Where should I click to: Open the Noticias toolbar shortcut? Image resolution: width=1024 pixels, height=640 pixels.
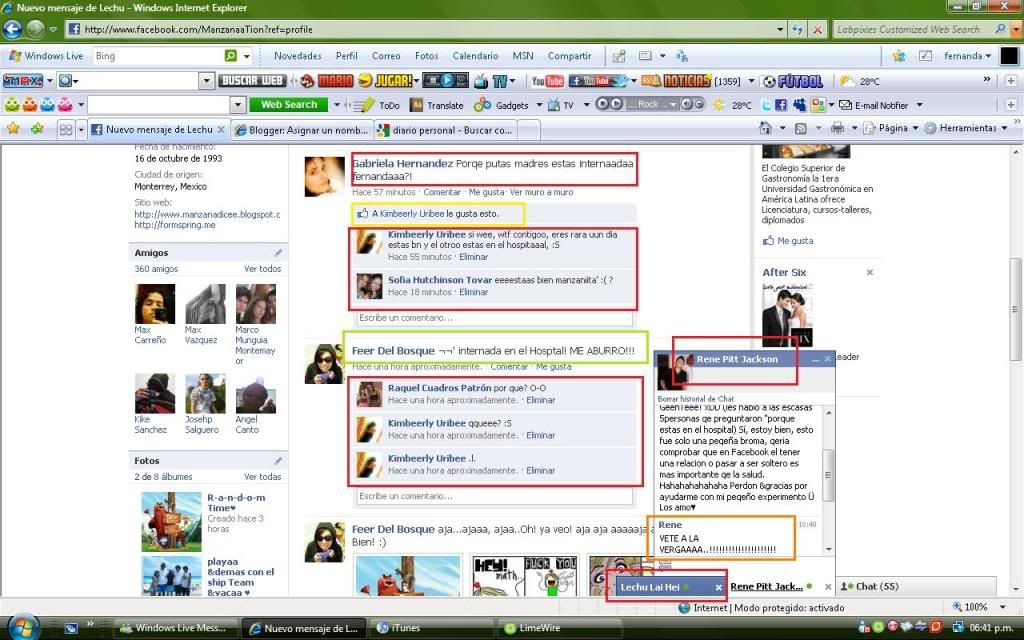(x=687, y=80)
